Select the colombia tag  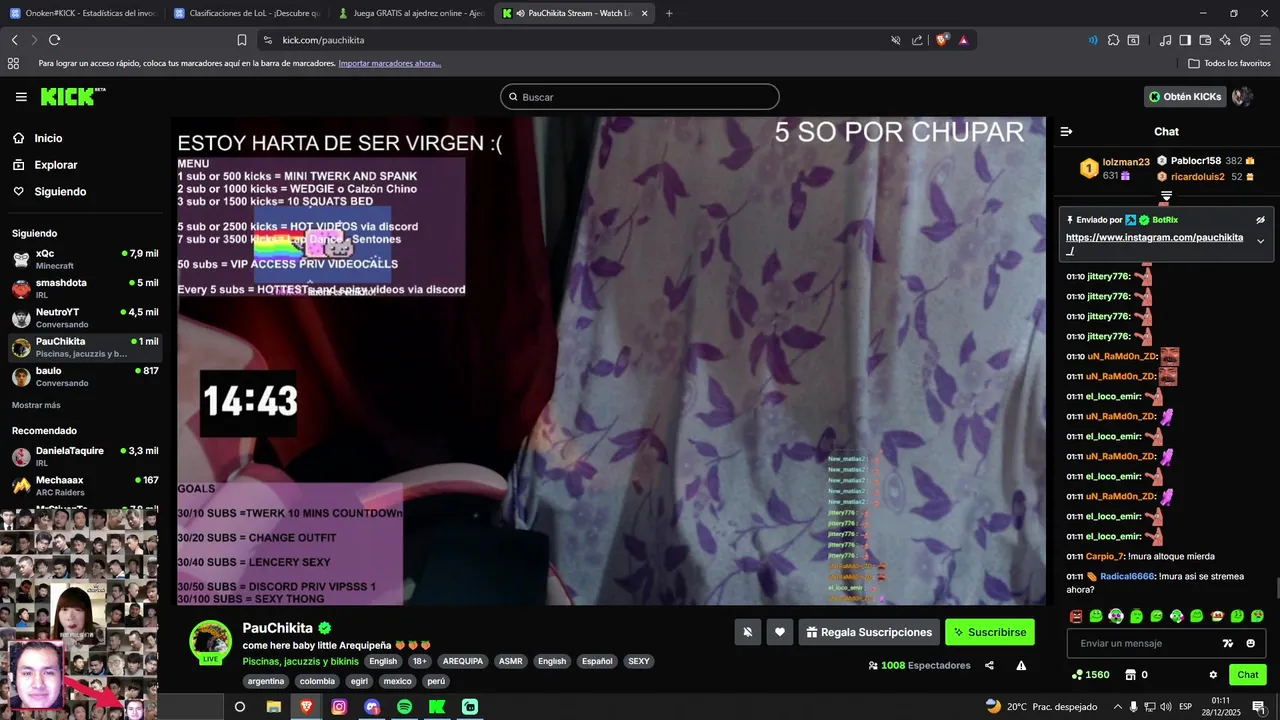pyautogui.click(x=317, y=681)
